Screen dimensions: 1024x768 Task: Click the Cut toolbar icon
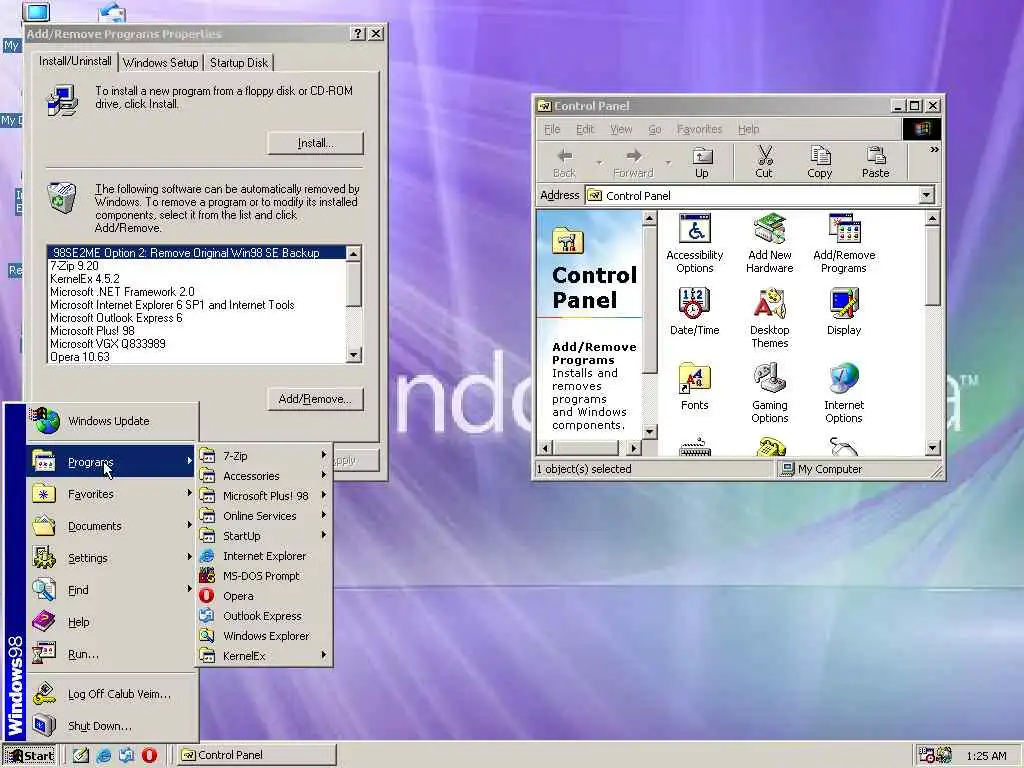pos(763,162)
